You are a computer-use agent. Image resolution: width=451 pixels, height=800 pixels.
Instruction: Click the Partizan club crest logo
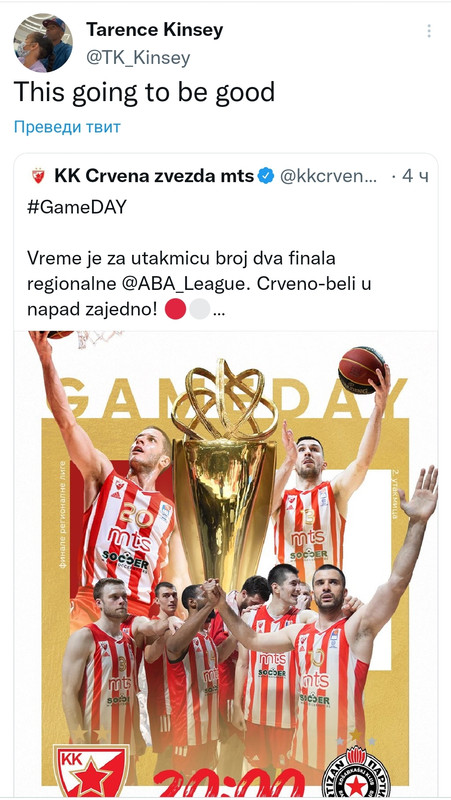[356, 771]
